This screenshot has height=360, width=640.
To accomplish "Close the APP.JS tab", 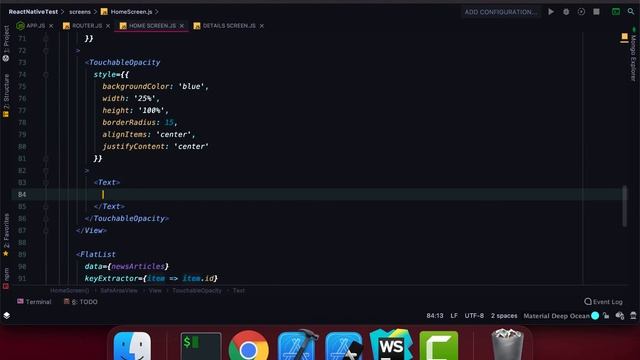I will (51, 26).
